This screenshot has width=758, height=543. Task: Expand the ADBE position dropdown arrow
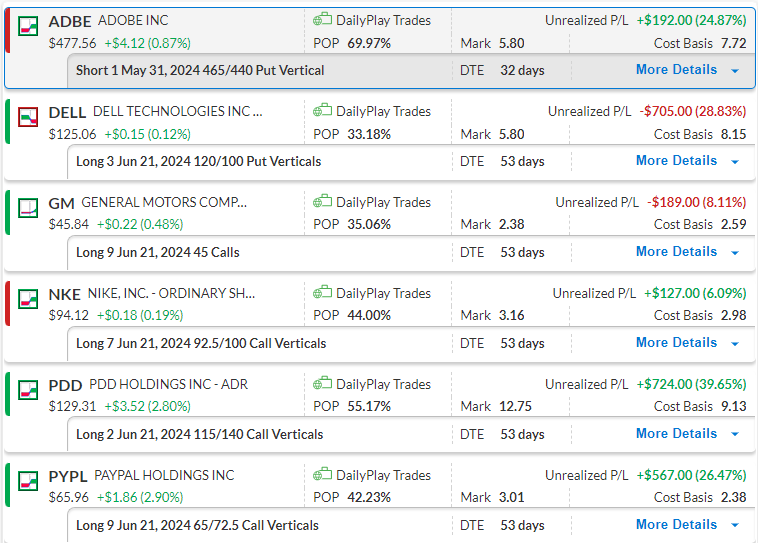coord(735,71)
